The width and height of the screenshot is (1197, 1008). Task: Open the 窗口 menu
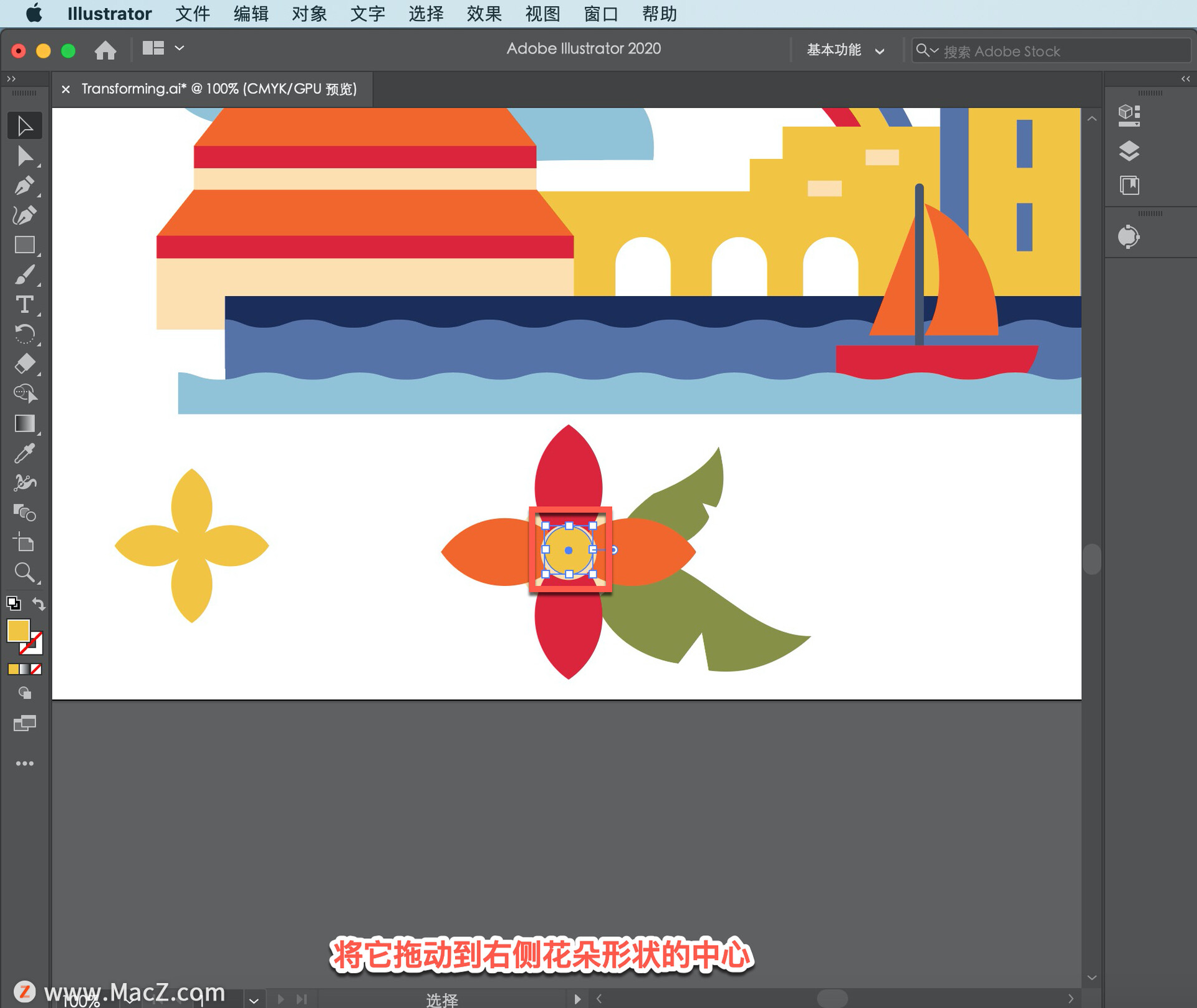coord(600,14)
